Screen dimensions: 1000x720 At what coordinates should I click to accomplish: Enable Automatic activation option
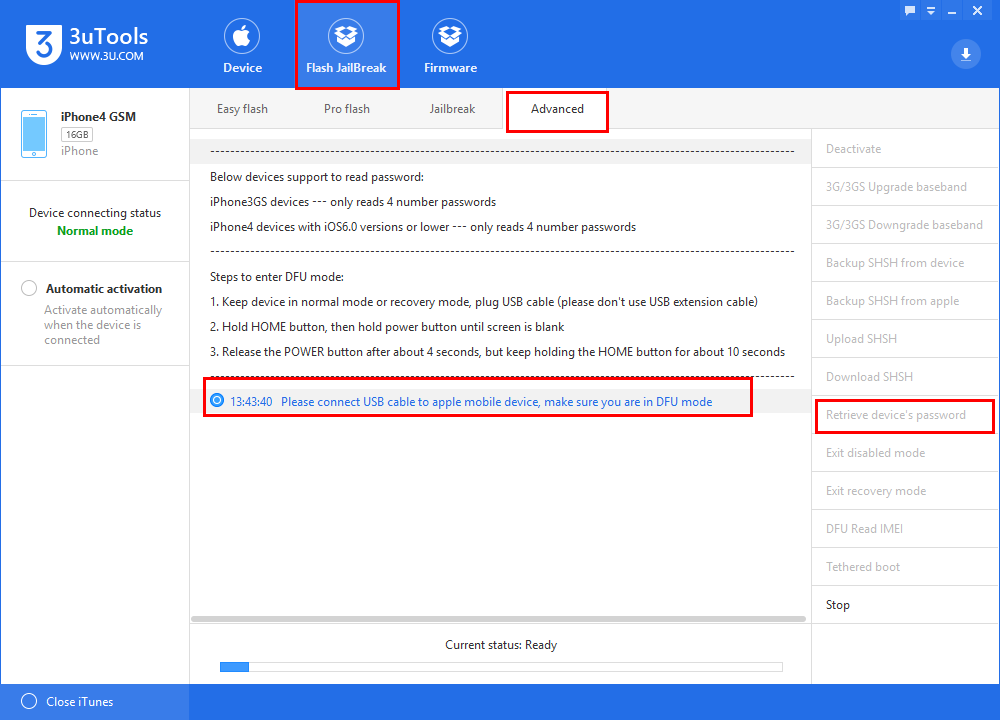(x=29, y=289)
